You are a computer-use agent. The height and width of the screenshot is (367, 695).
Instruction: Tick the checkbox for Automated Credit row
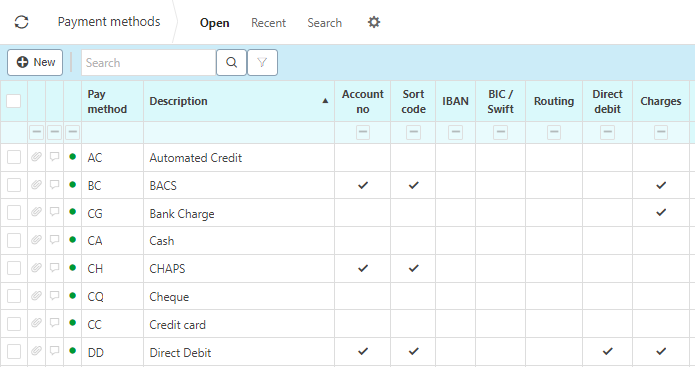[14, 157]
